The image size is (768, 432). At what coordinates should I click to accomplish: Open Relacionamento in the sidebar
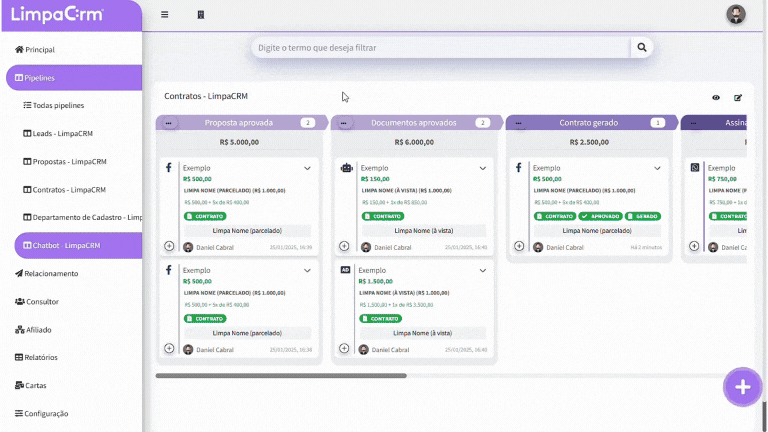(x=47, y=273)
